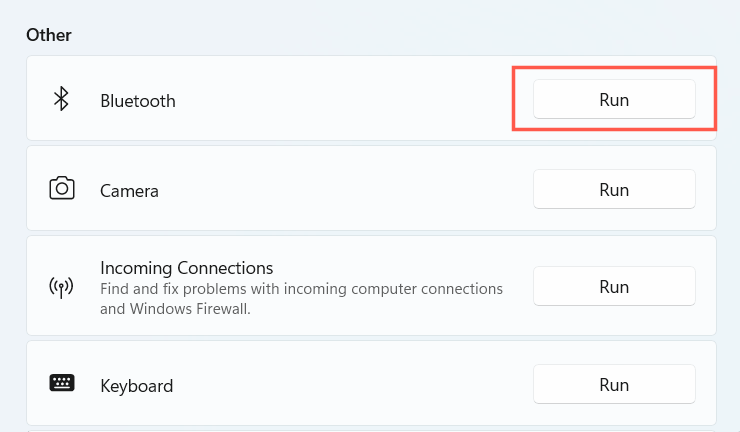Click empty space in the Bluetooth card
The image size is (740, 432).
350,99
